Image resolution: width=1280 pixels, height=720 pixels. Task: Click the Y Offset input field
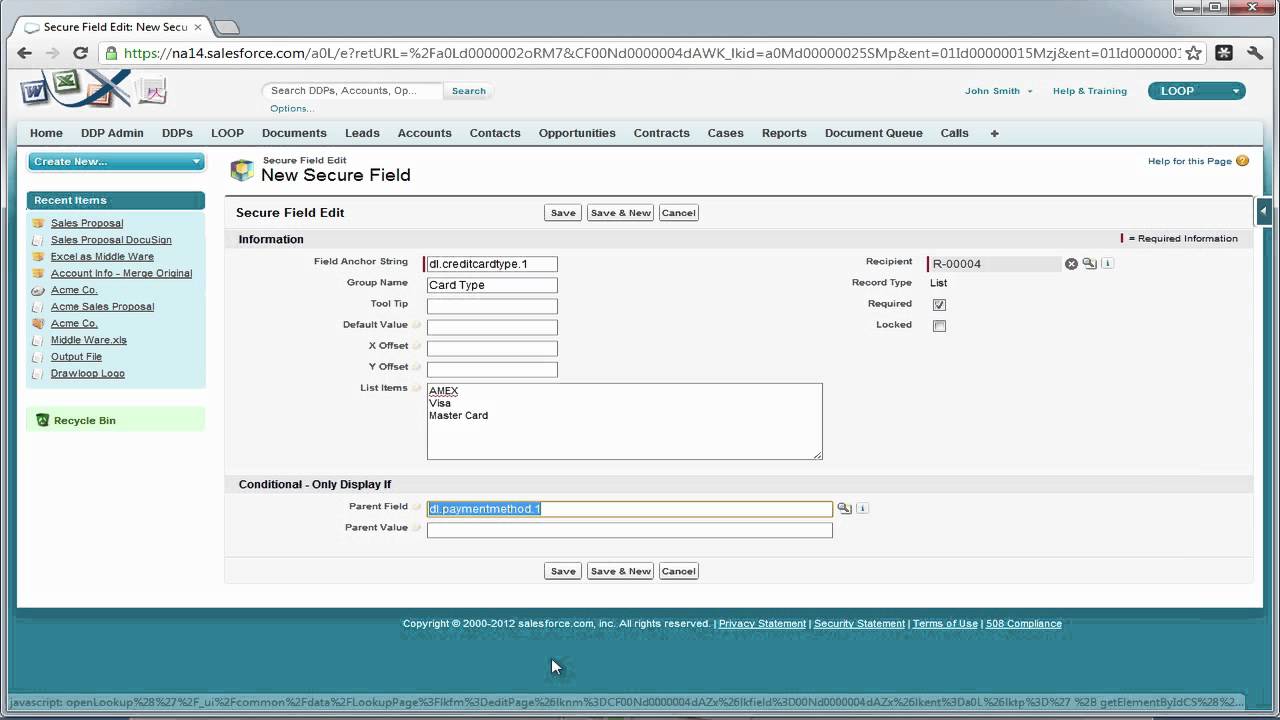click(492, 369)
